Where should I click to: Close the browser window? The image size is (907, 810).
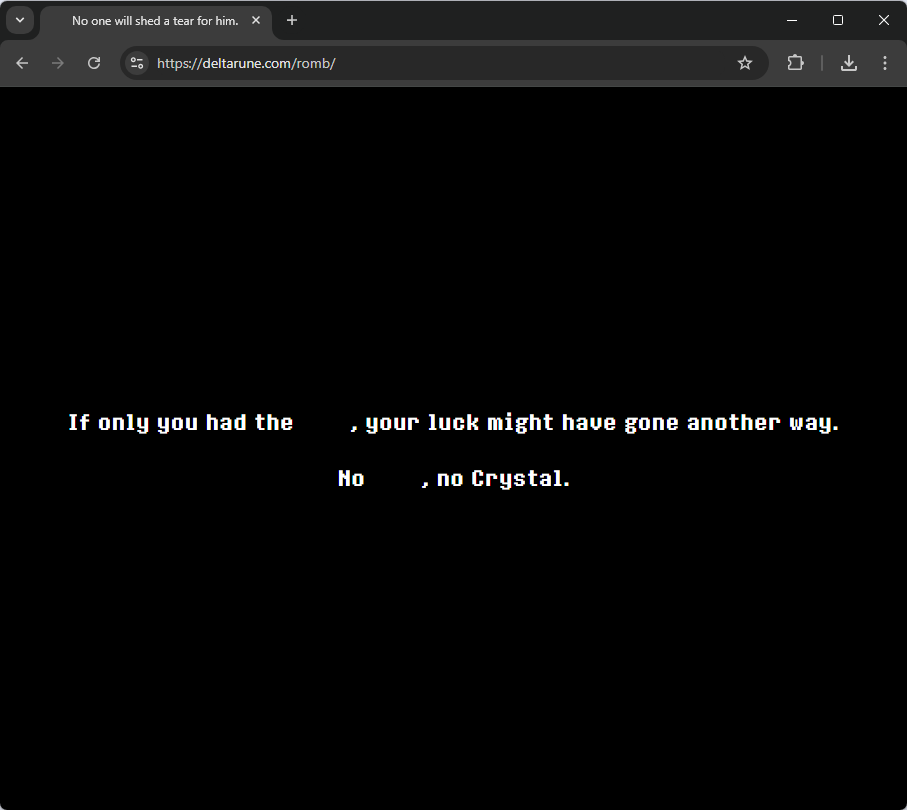(x=883, y=20)
